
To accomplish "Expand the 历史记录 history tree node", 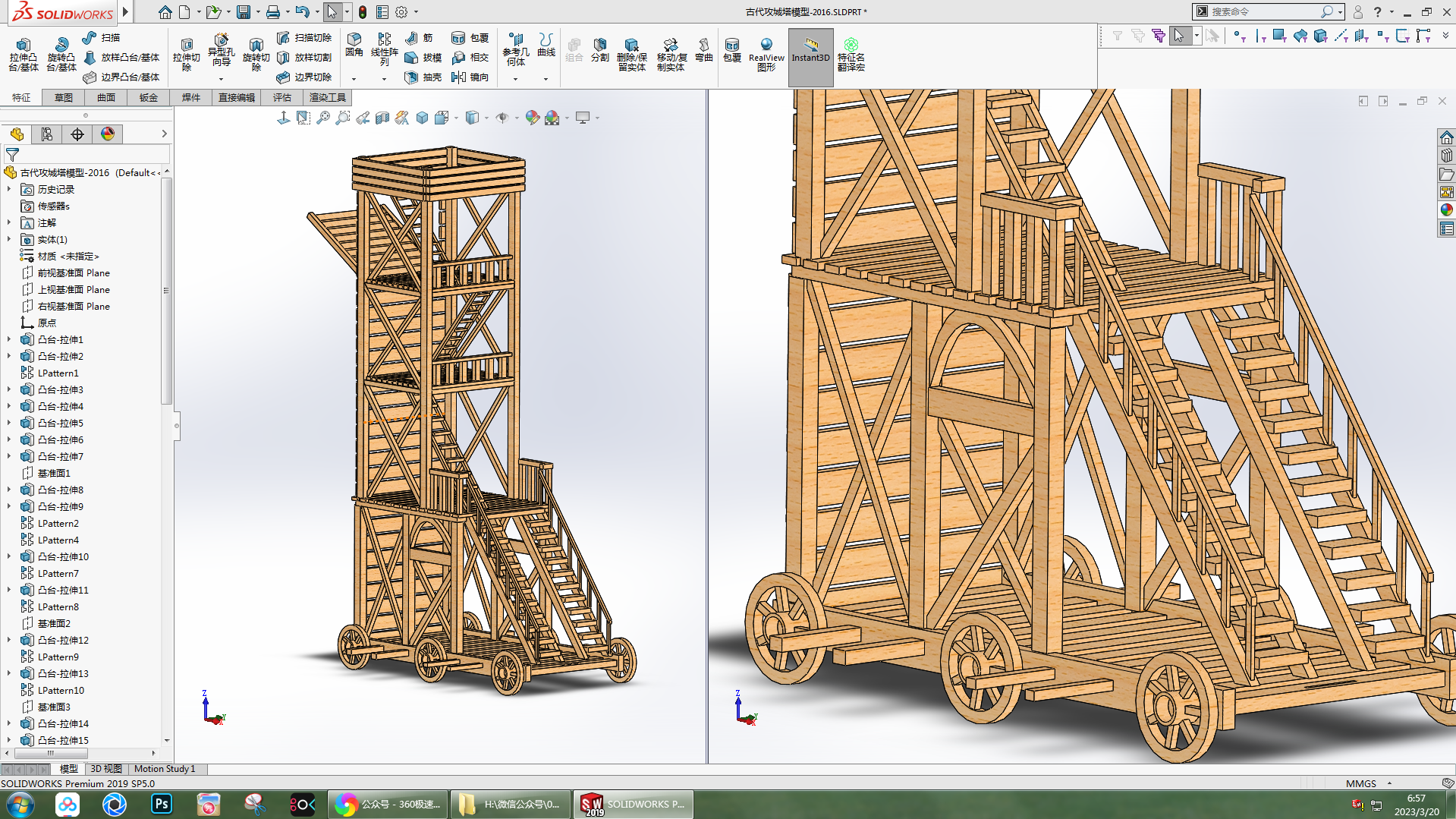I will point(9,189).
